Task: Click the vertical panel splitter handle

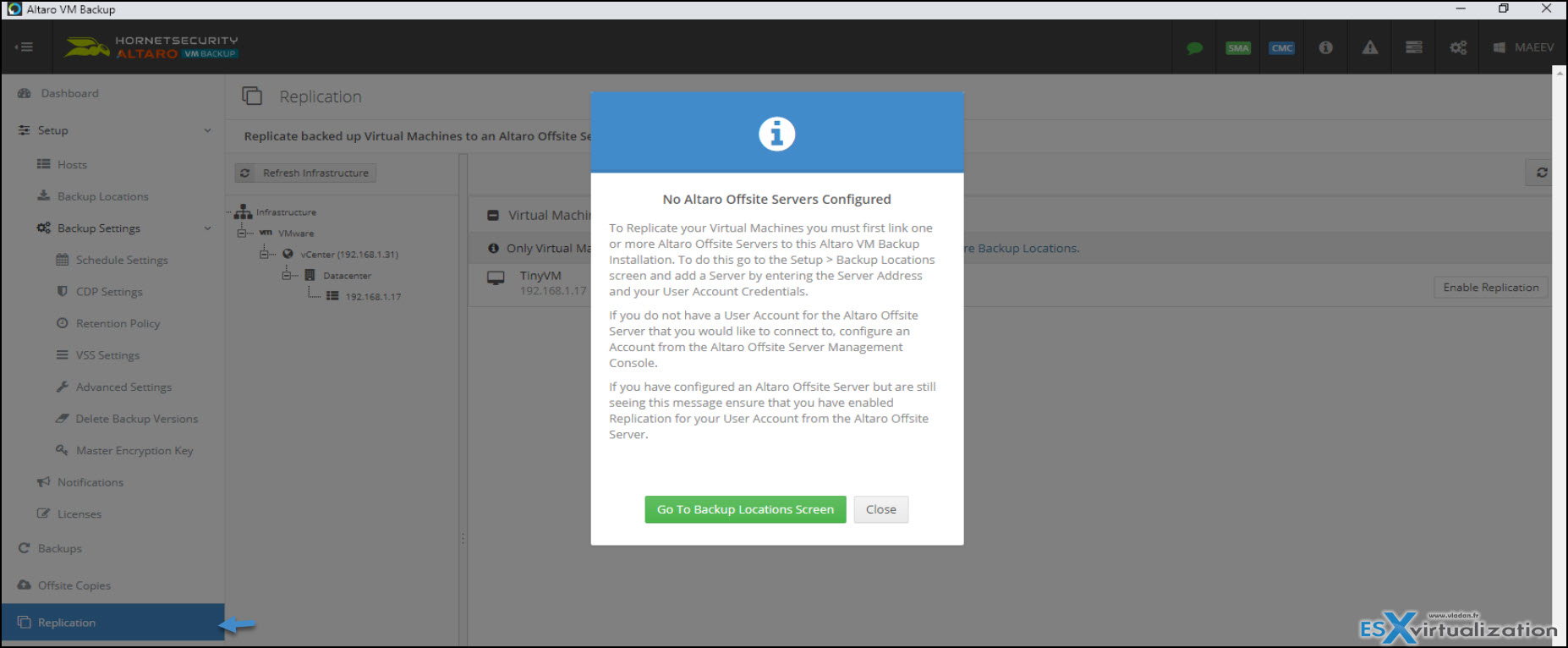Action: (x=463, y=538)
